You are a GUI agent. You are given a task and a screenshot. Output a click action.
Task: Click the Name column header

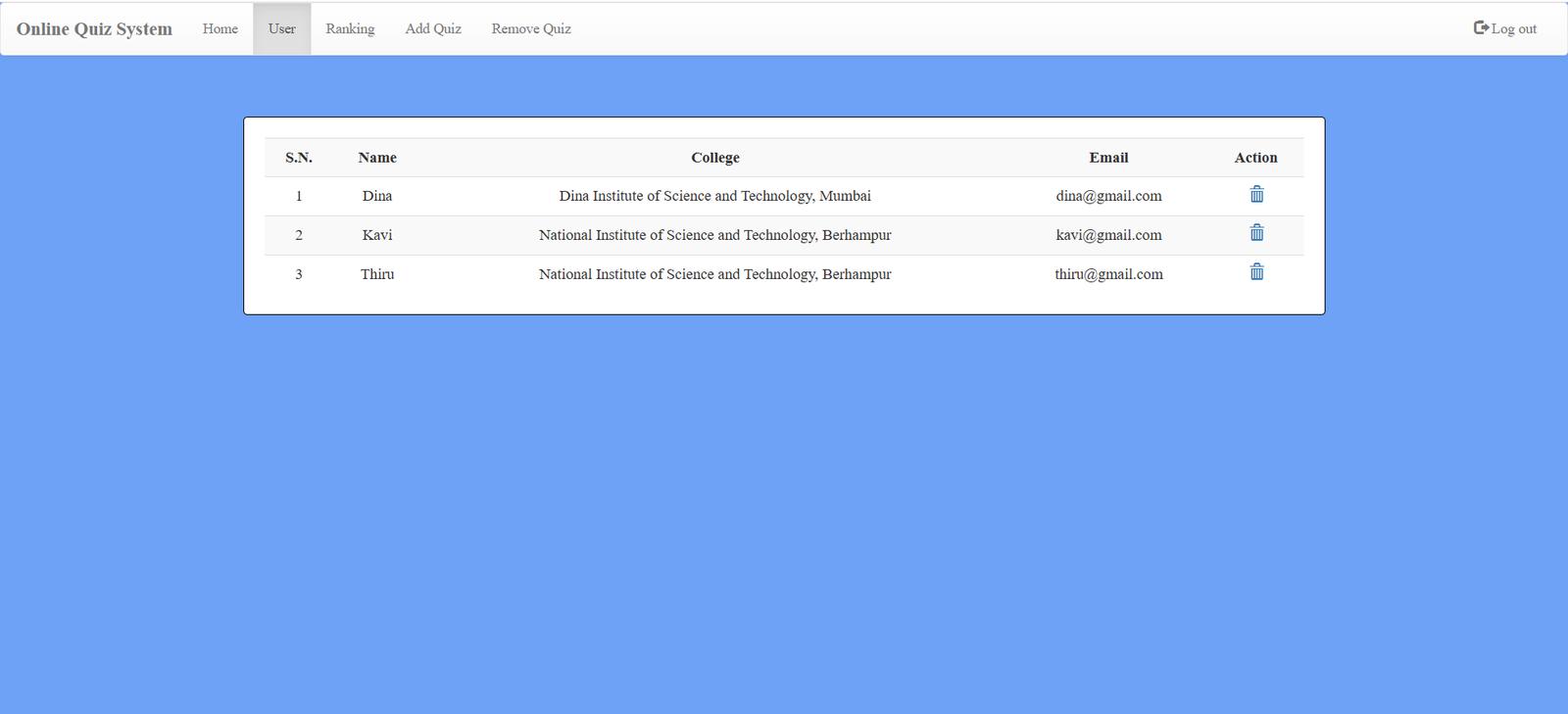pos(377,158)
